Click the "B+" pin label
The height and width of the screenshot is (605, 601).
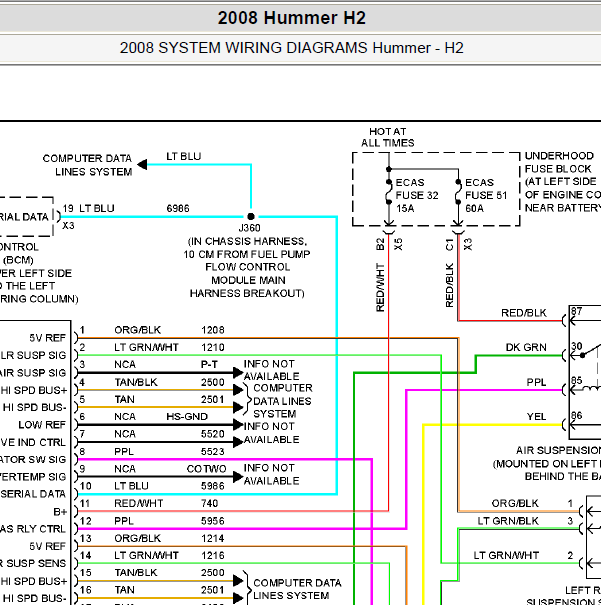[x=60, y=512]
